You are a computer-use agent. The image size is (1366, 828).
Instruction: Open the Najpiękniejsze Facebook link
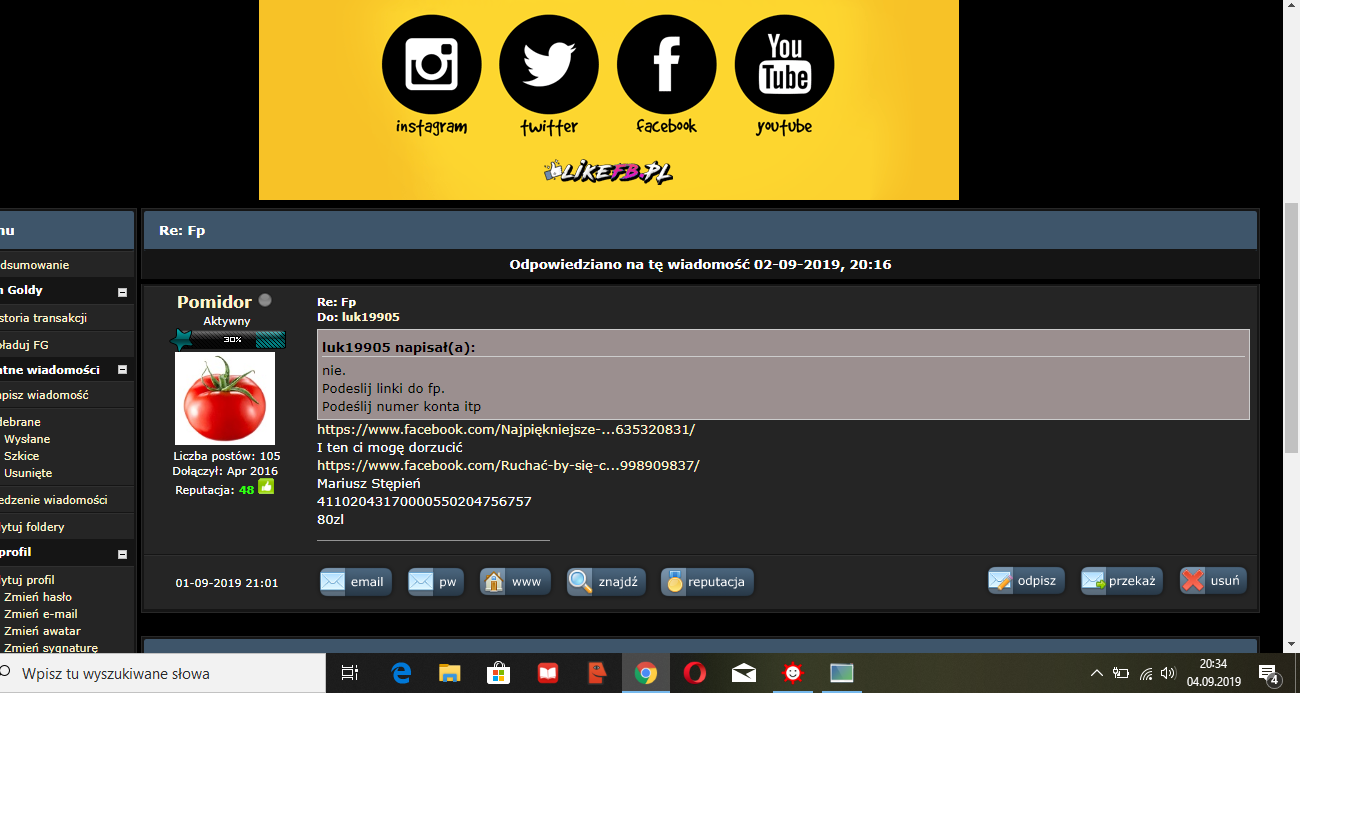pyautogui.click(x=506, y=430)
